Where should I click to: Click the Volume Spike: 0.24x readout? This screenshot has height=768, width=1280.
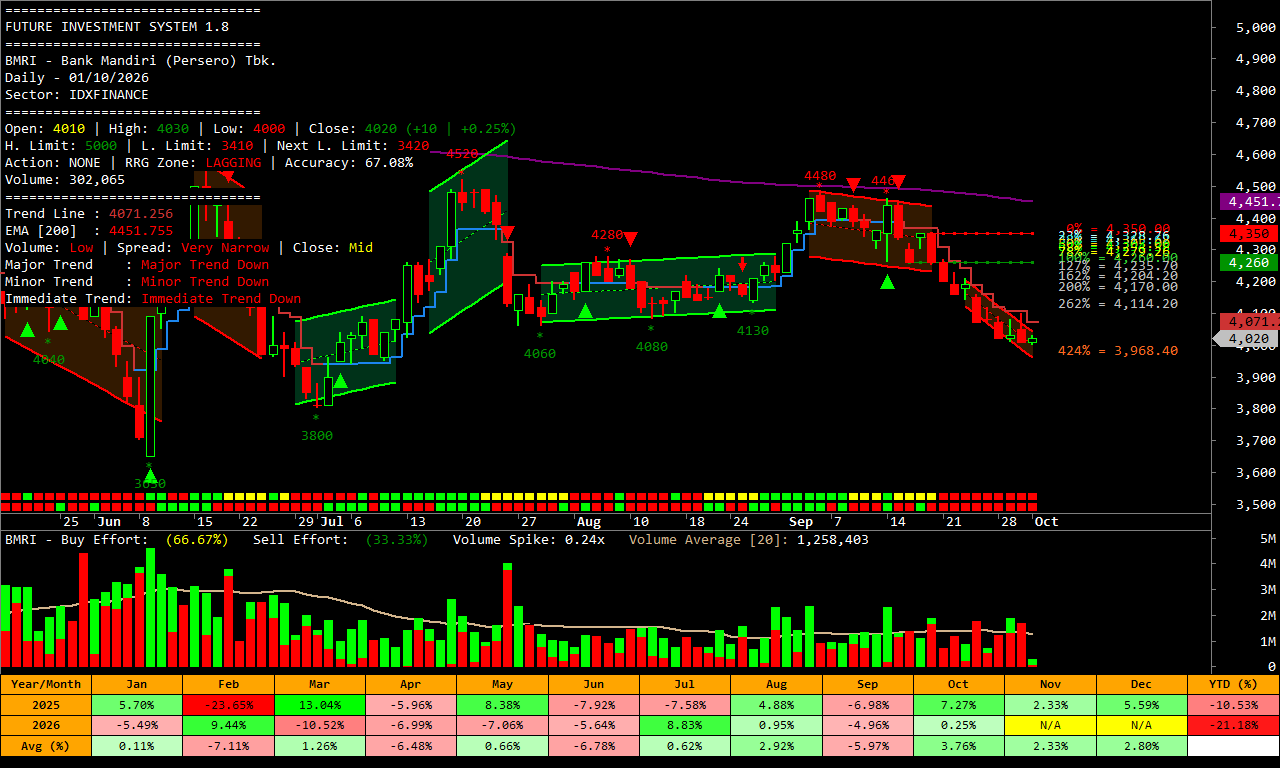click(x=529, y=540)
